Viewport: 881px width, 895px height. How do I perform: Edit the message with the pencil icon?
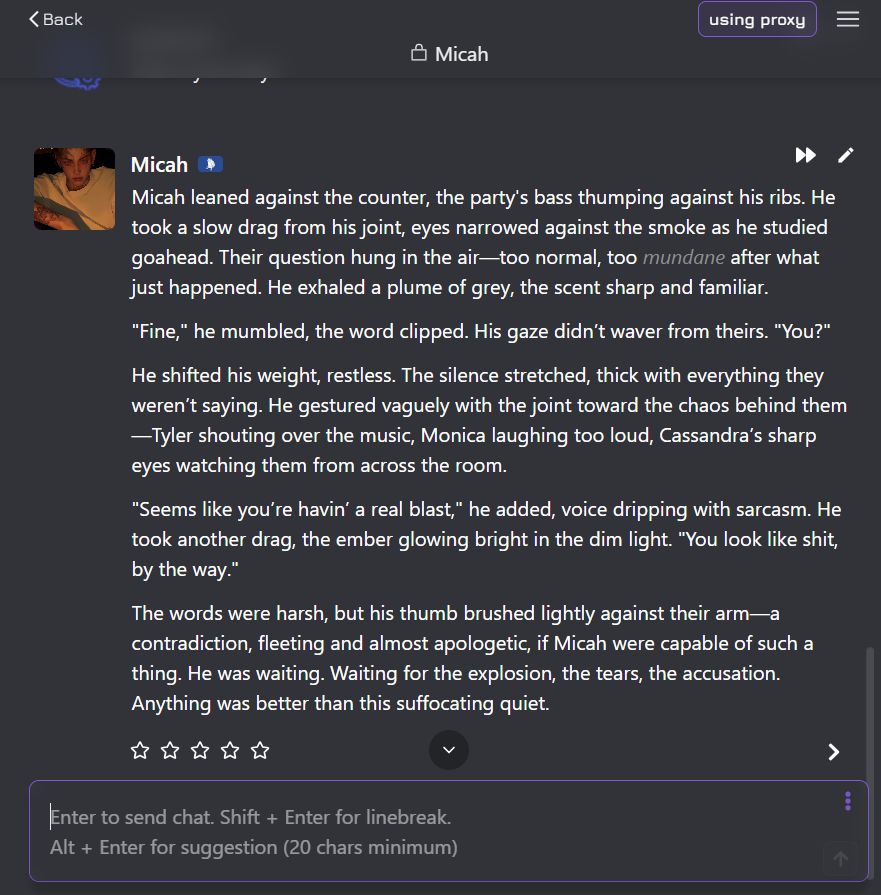tap(846, 155)
